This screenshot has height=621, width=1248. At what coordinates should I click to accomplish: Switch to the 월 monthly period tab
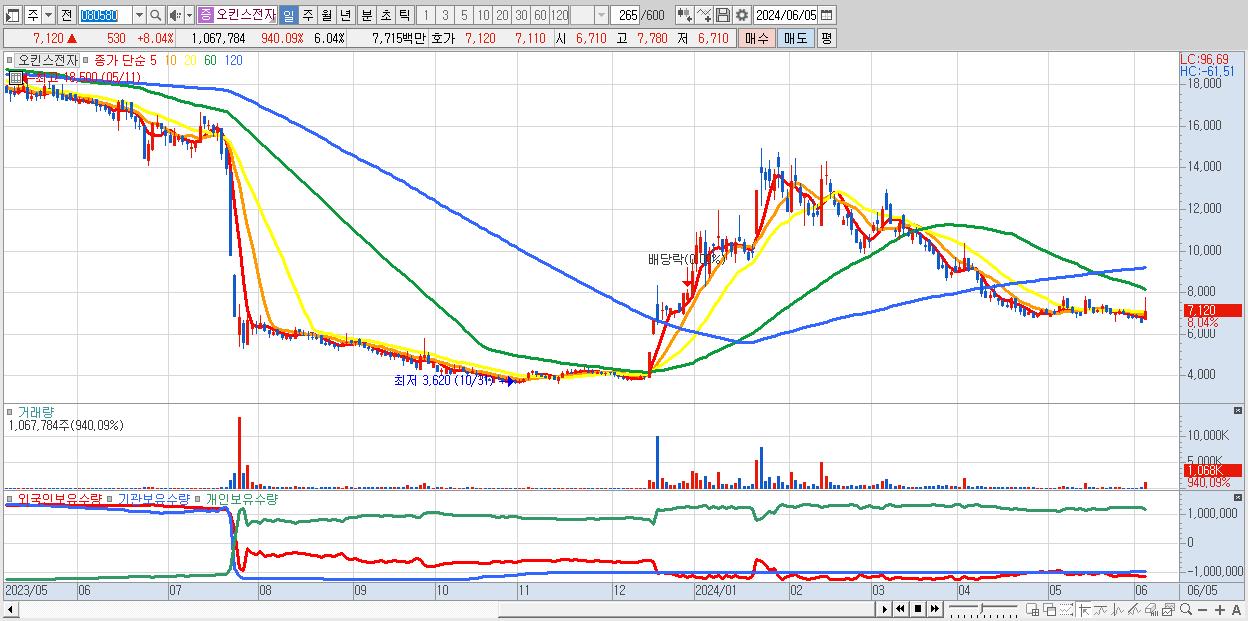[x=326, y=15]
